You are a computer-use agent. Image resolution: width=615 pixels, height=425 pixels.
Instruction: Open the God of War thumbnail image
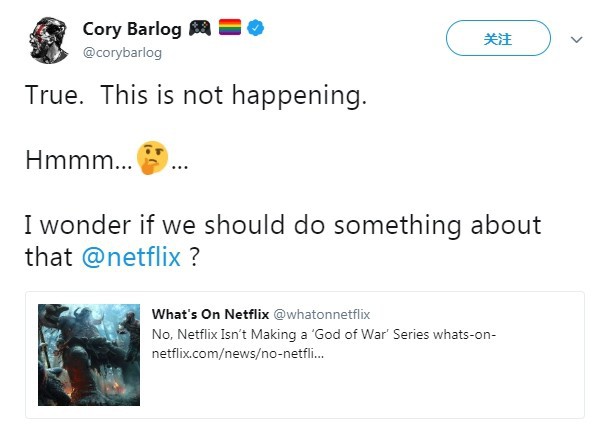click(x=89, y=355)
